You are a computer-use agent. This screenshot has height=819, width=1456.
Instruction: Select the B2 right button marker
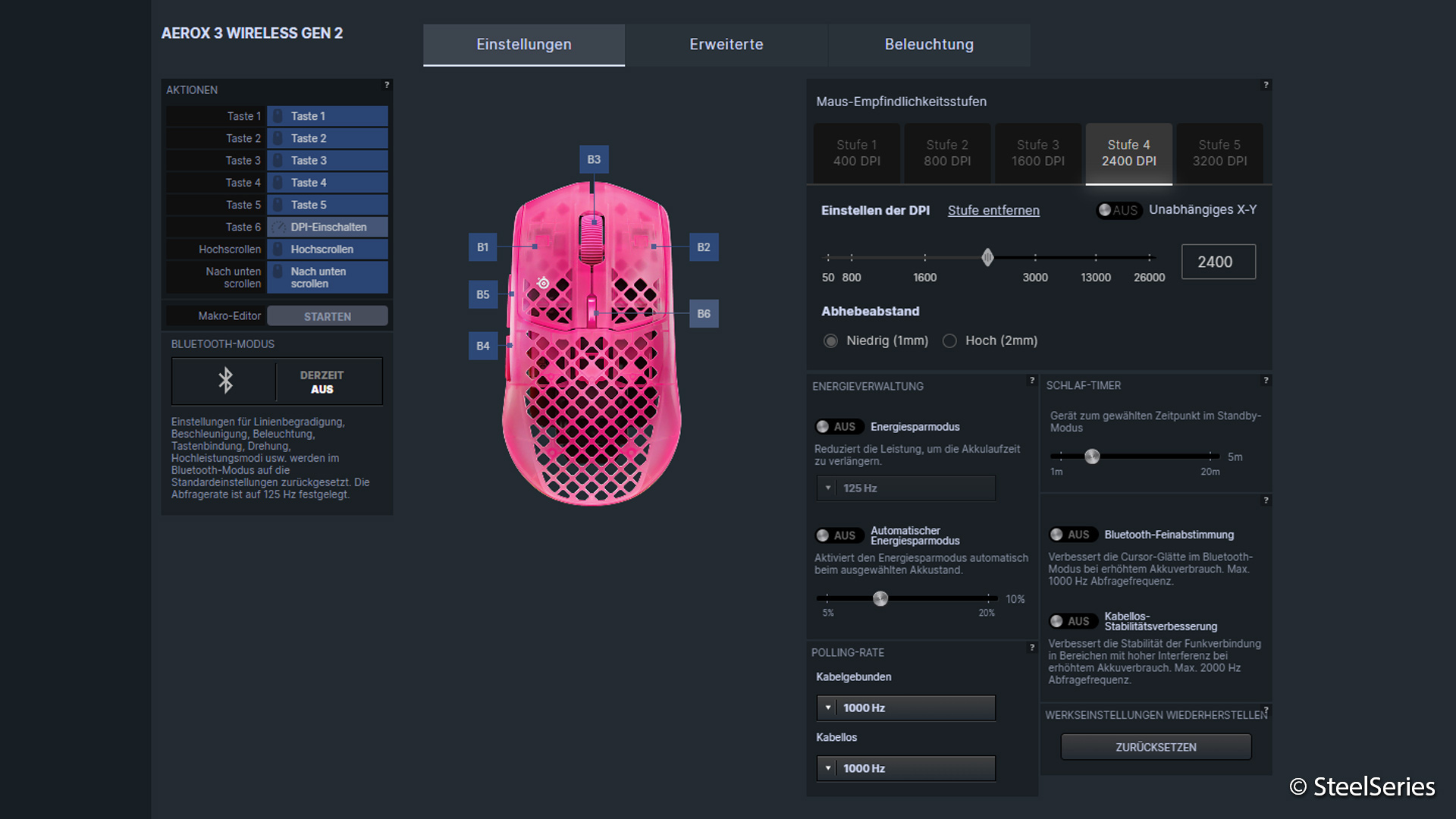coord(703,247)
